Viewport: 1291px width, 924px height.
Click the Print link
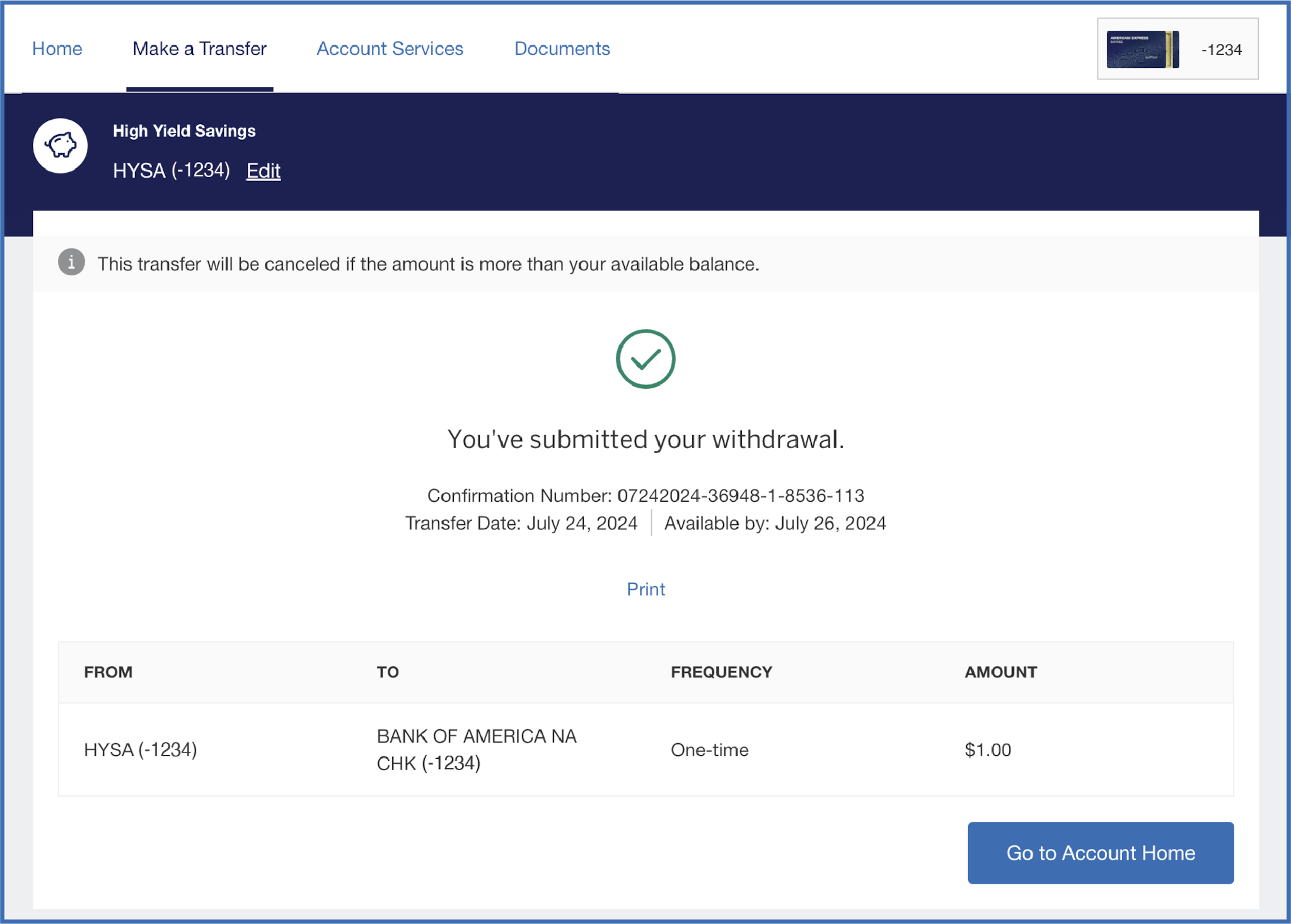pyautogui.click(x=645, y=589)
